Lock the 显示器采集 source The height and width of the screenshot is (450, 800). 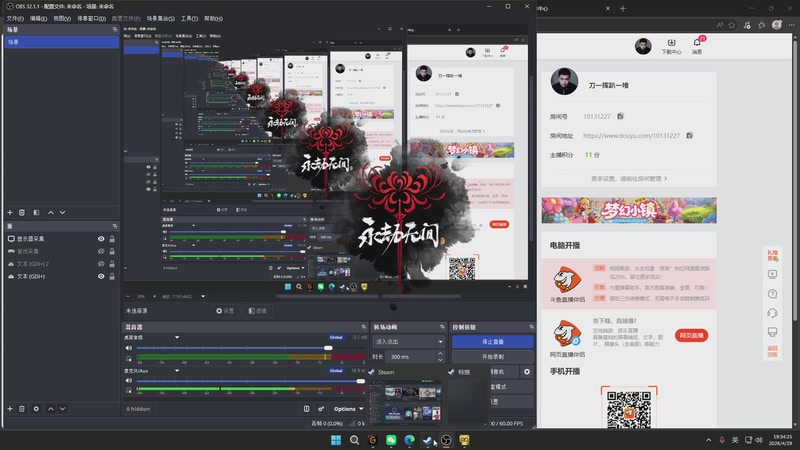(112, 239)
